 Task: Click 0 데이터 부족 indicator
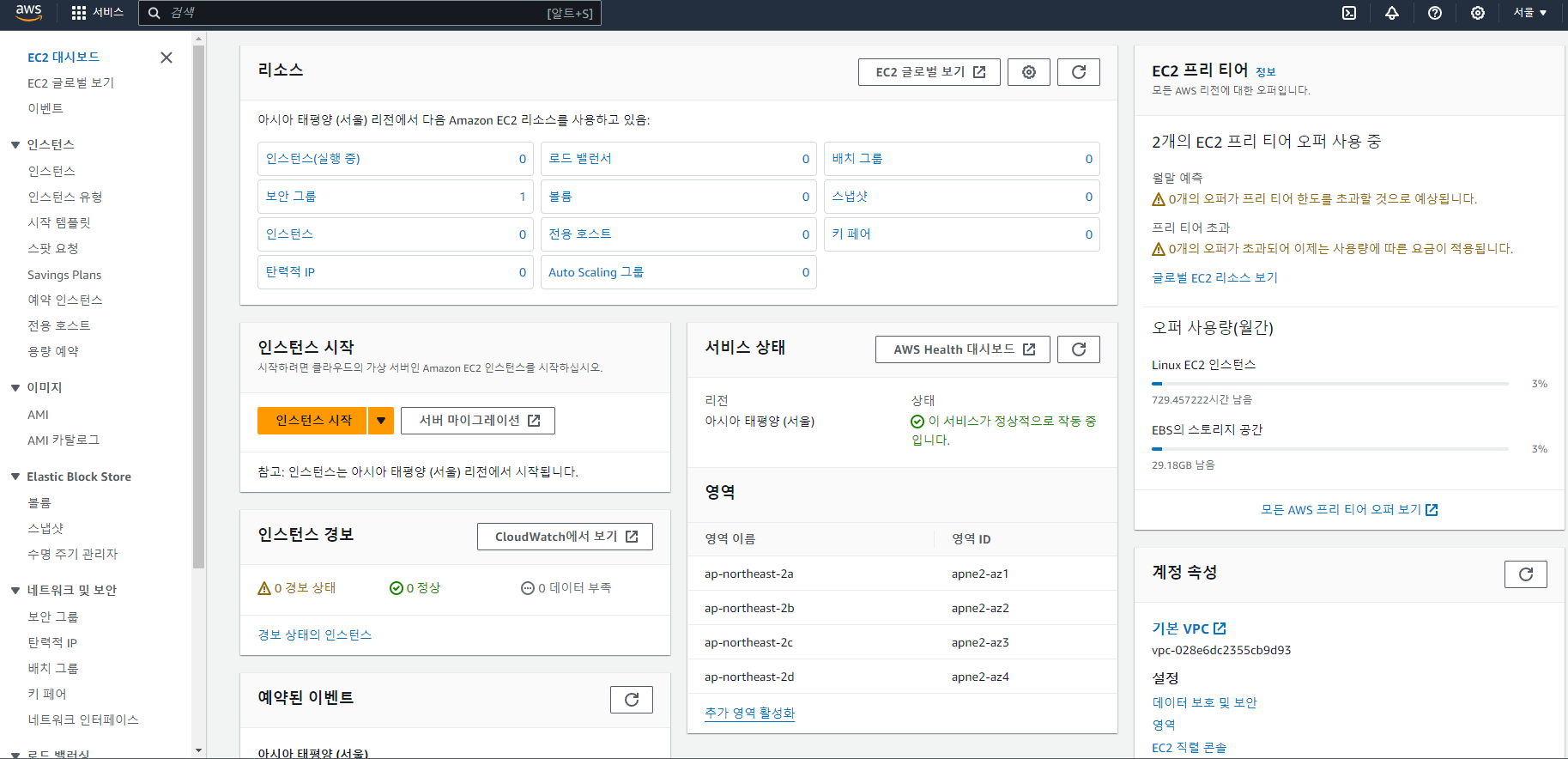tap(566, 588)
